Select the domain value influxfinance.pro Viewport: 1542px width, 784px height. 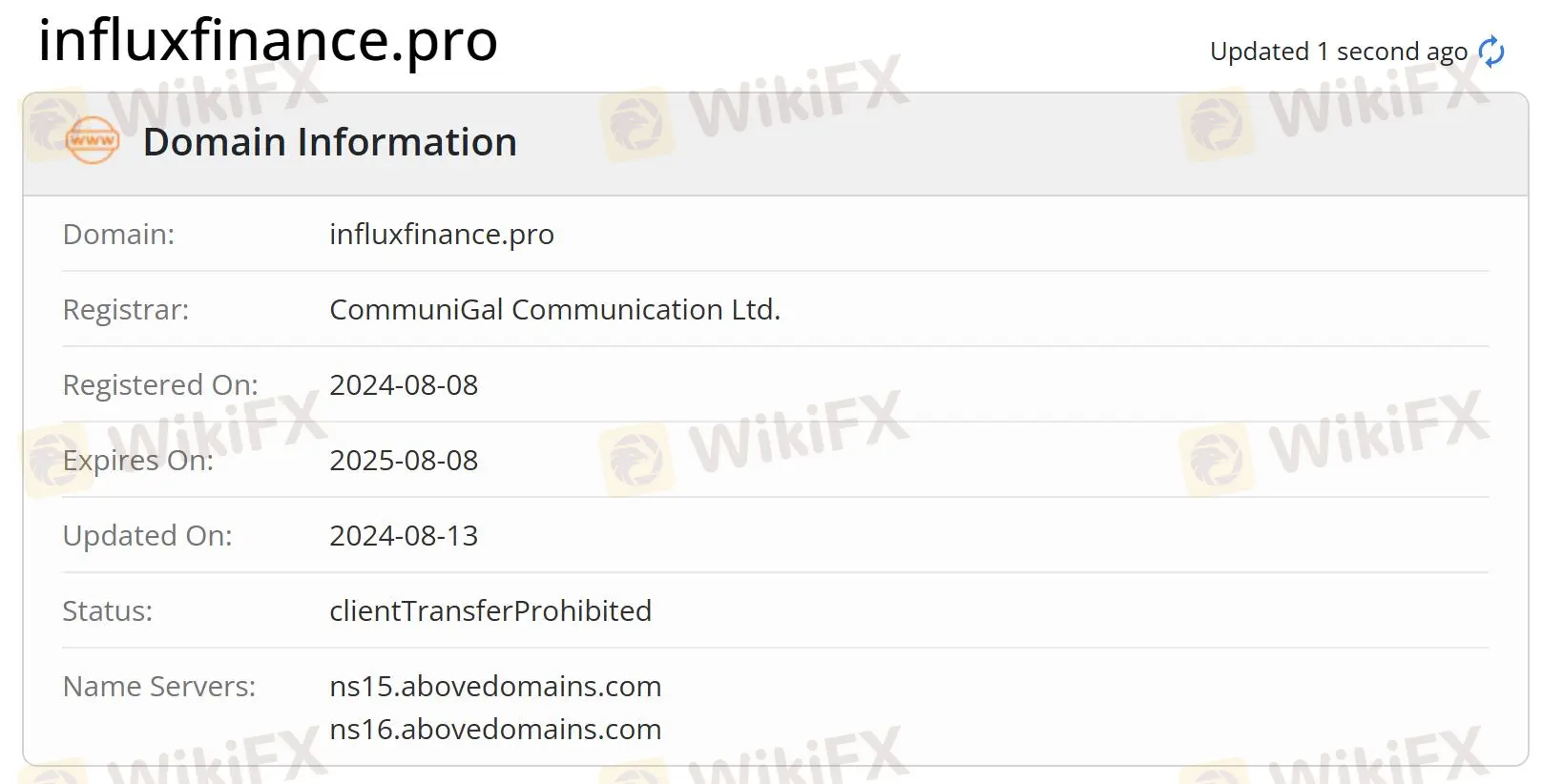442,234
